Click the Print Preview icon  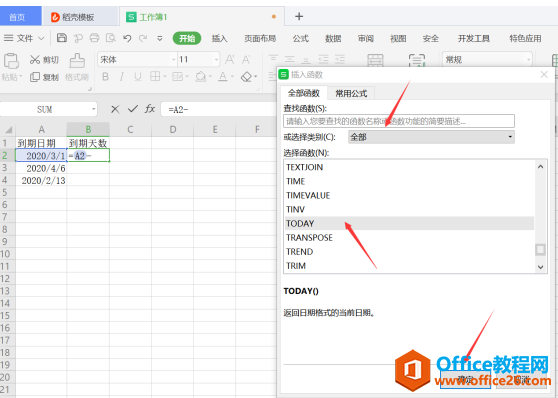[111, 38]
